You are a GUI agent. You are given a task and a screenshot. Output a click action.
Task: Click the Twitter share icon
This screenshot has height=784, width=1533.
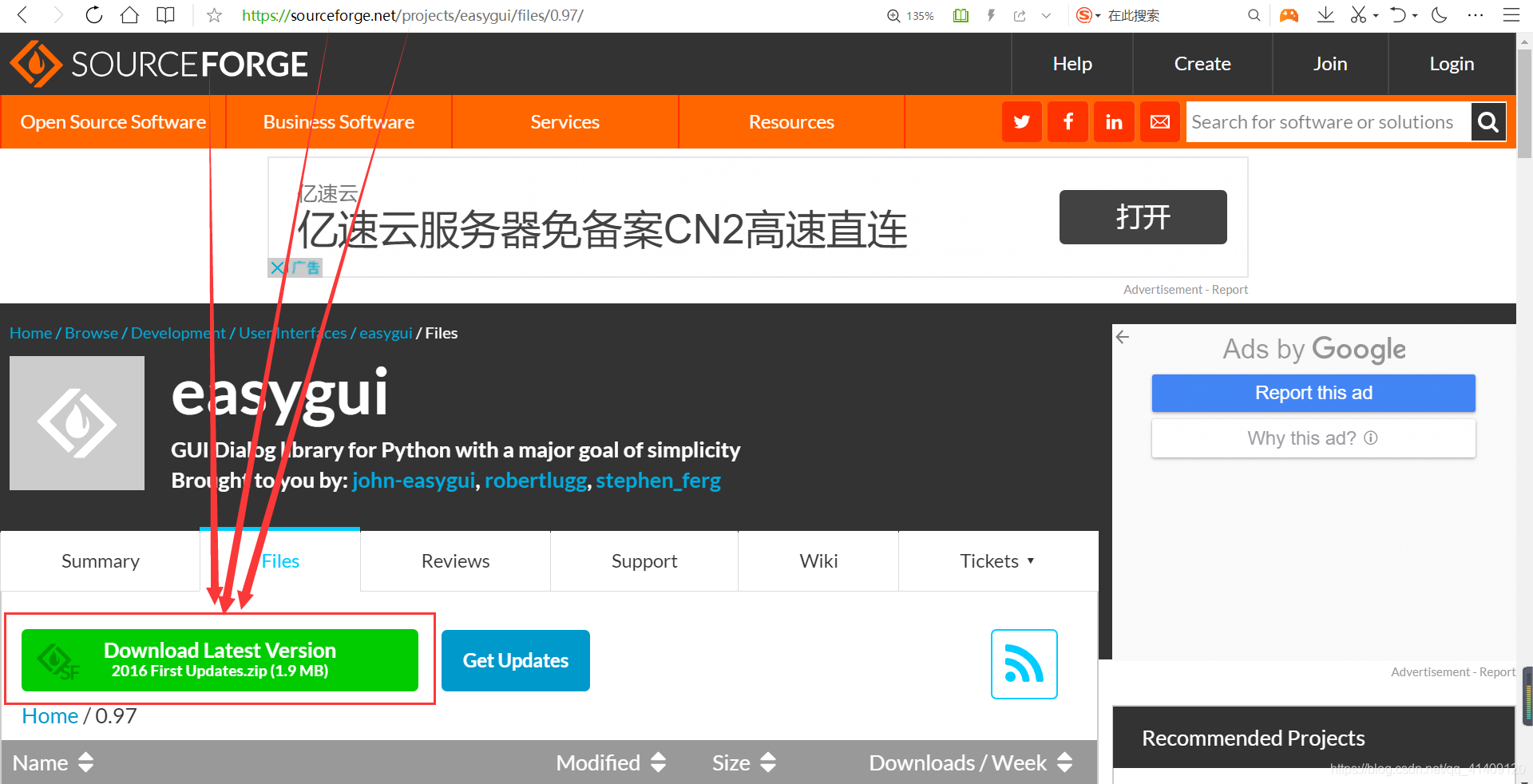(x=1022, y=122)
